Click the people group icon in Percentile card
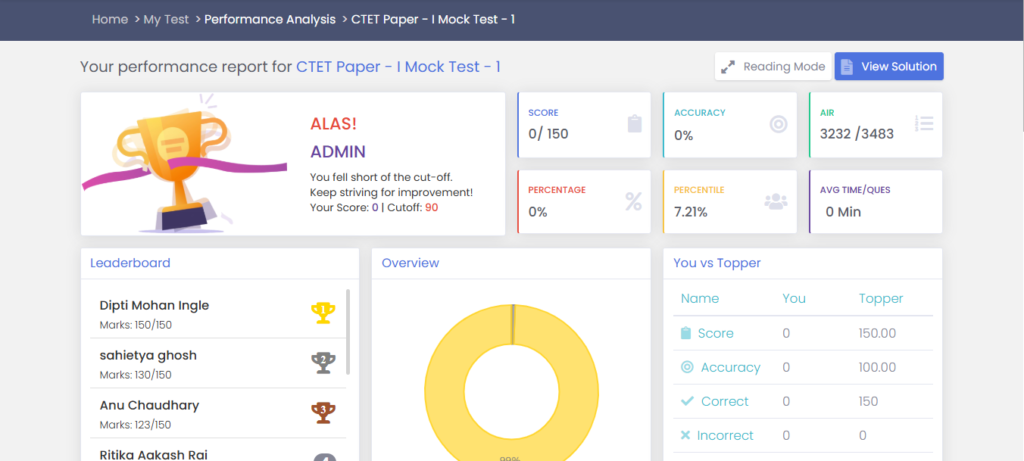This screenshot has width=1024, height=461. pyautogui.click(x=776, y=201)
